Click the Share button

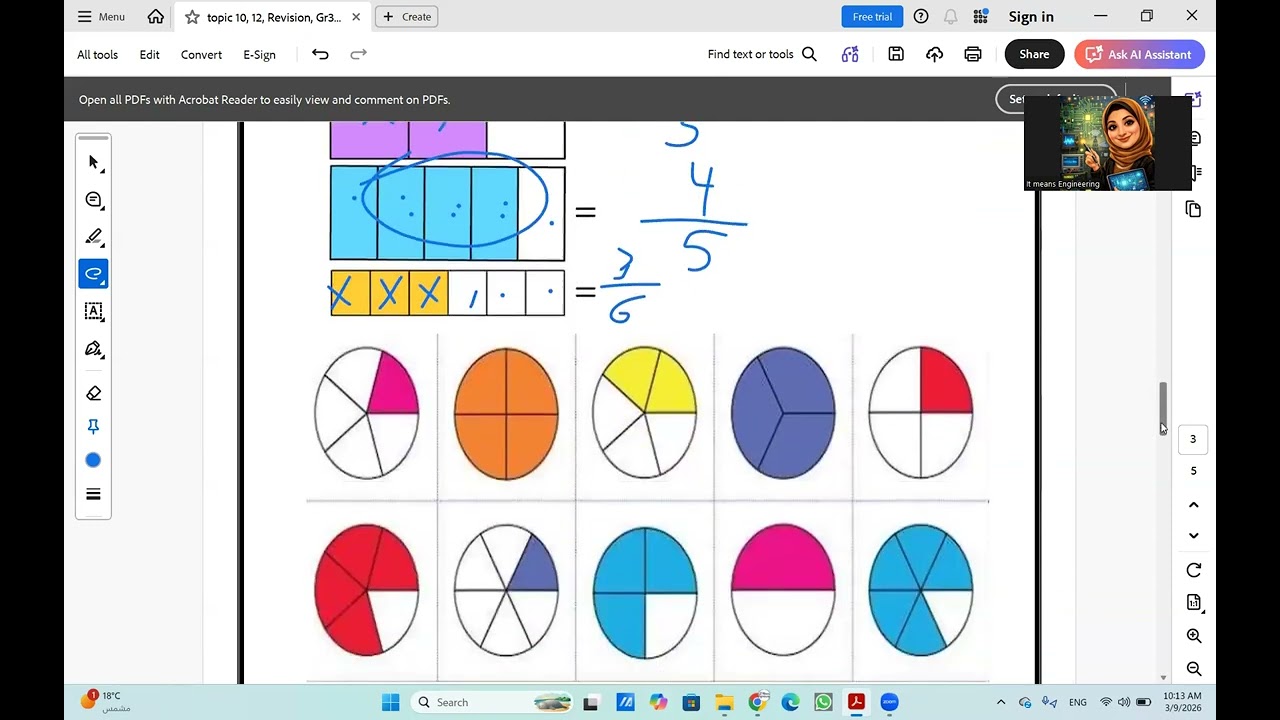(1034, 54)
